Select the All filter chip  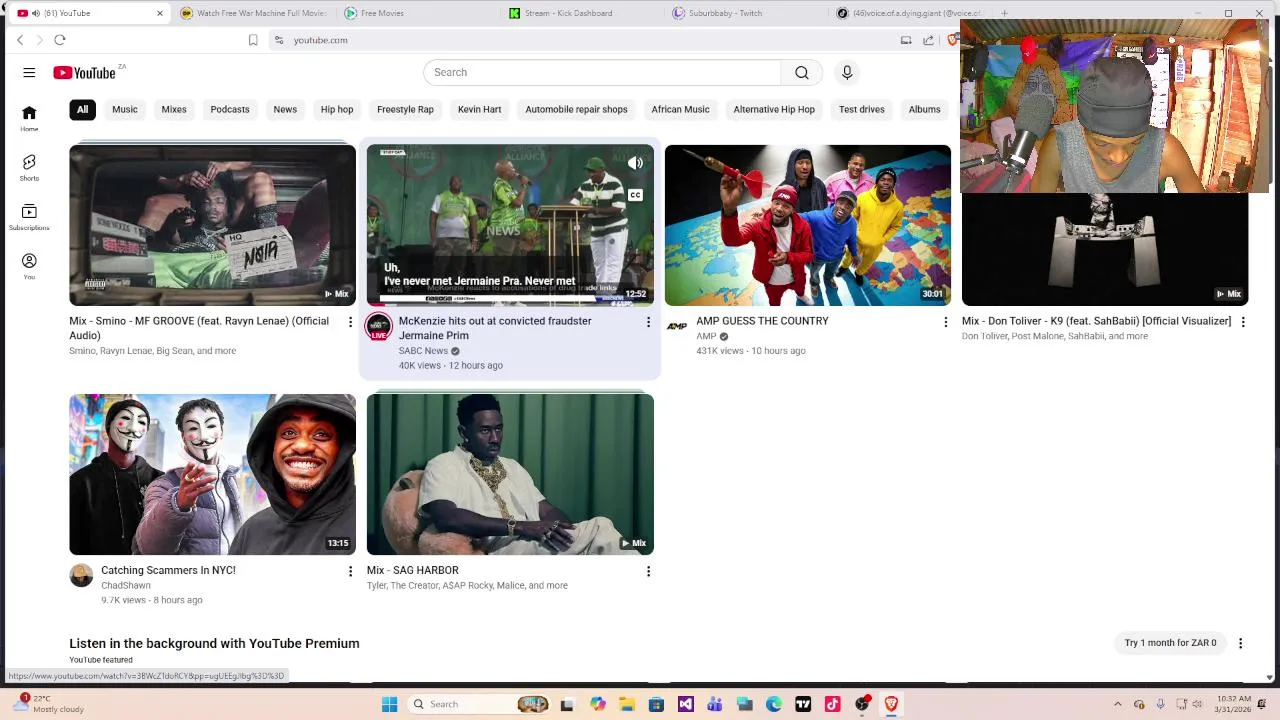click(83, 109)
